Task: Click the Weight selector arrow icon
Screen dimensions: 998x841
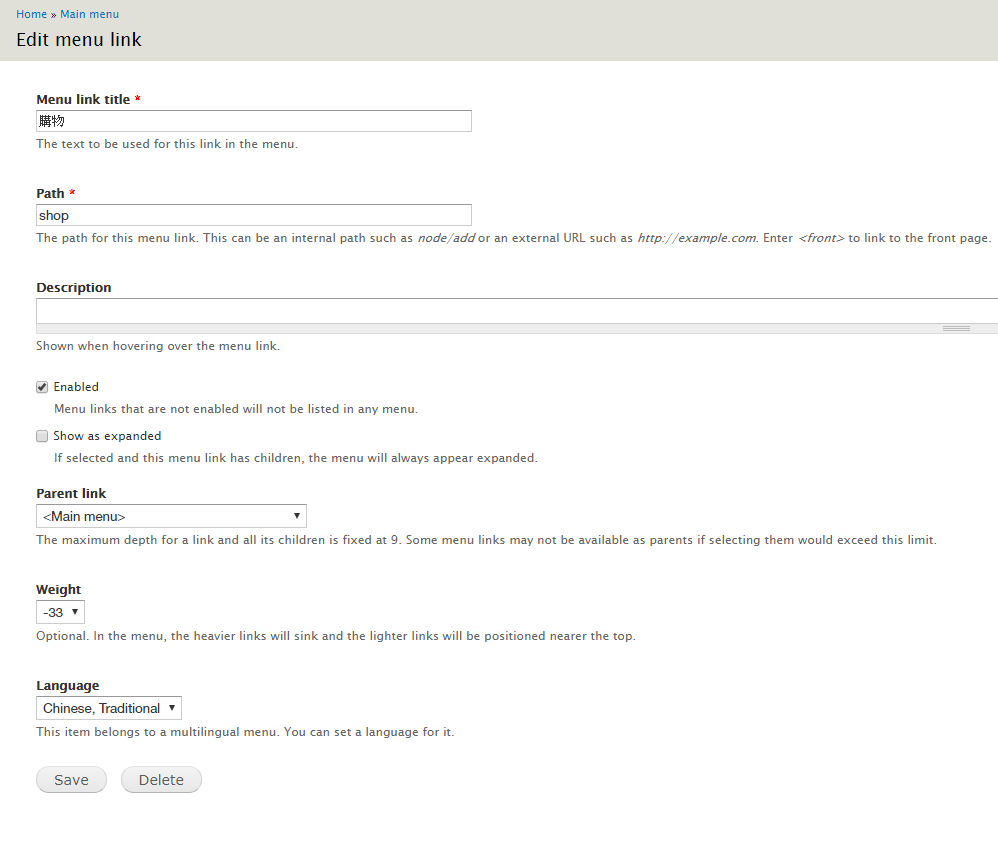Action: [x=74, y=612]
